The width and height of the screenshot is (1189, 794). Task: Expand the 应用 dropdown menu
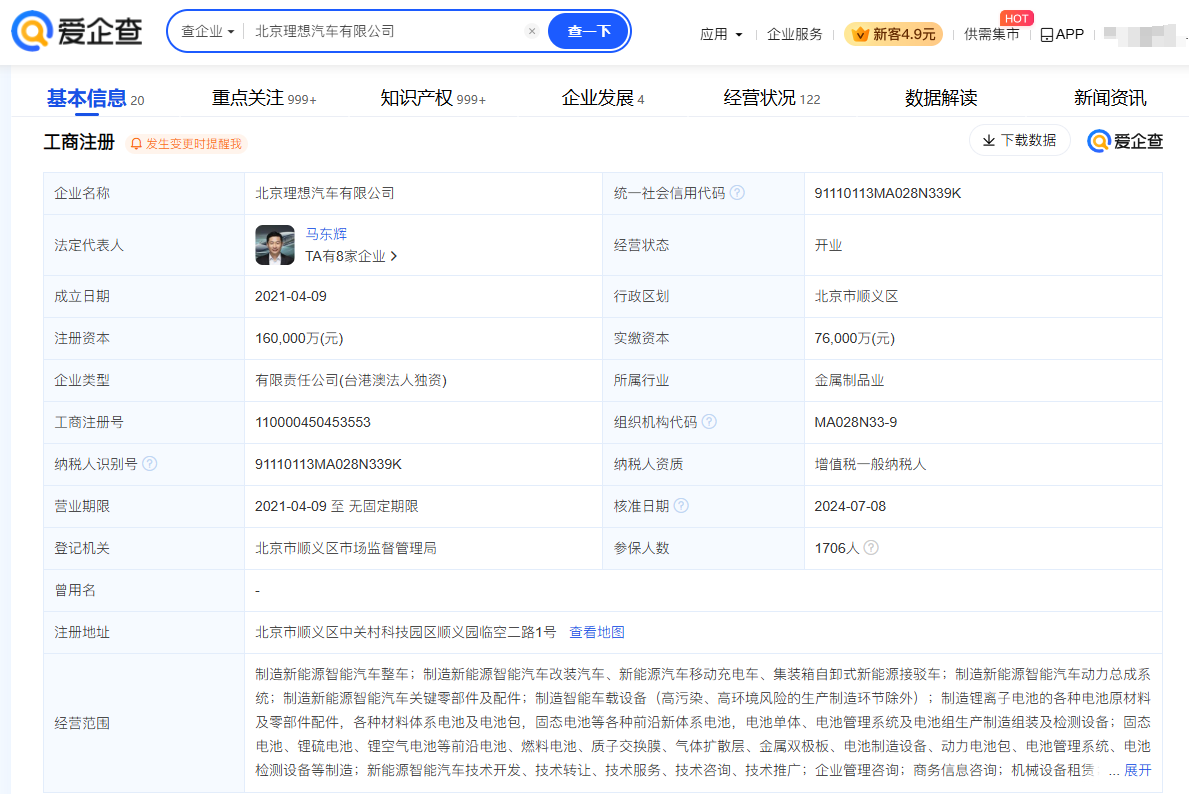click(720, 34)
